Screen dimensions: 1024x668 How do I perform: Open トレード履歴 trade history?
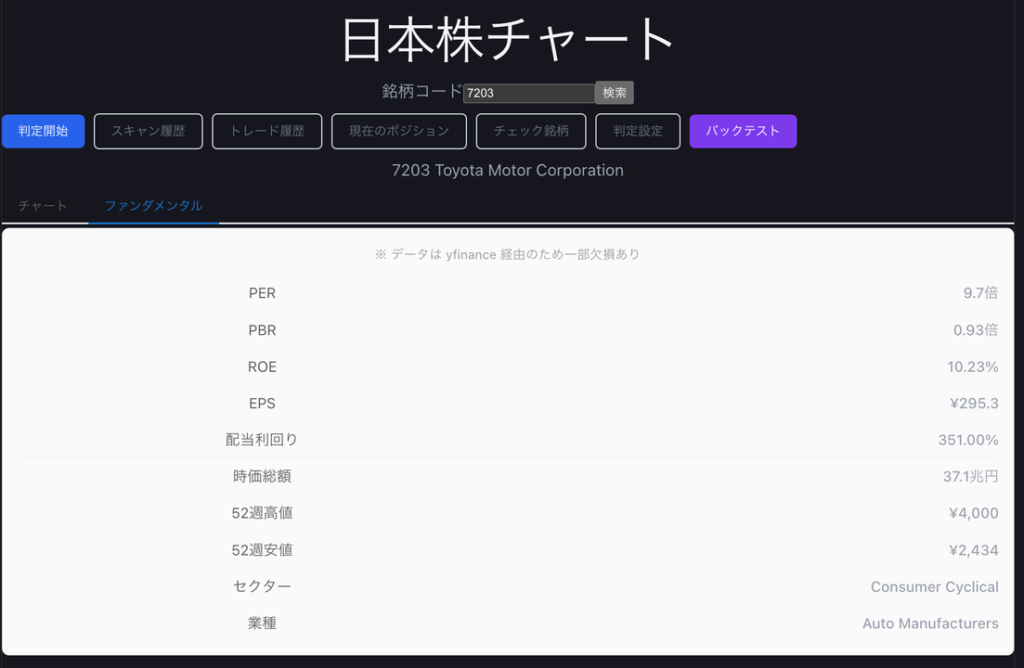[267, 131]
